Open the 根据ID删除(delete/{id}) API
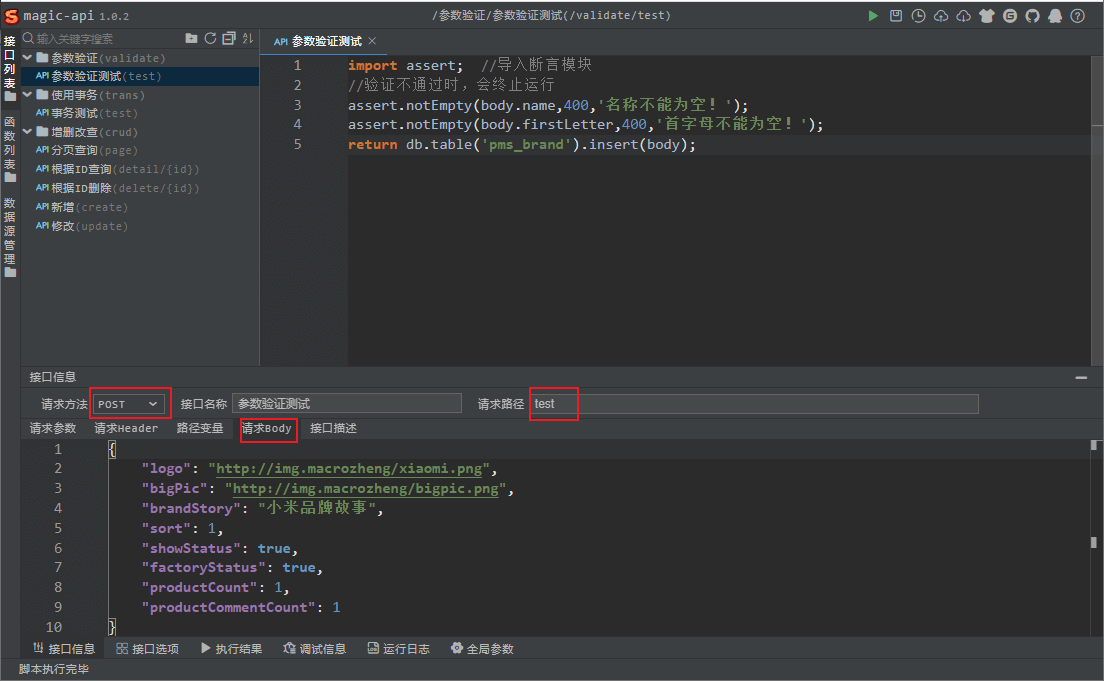The image size is (1104, 681). tap(140, 189)
